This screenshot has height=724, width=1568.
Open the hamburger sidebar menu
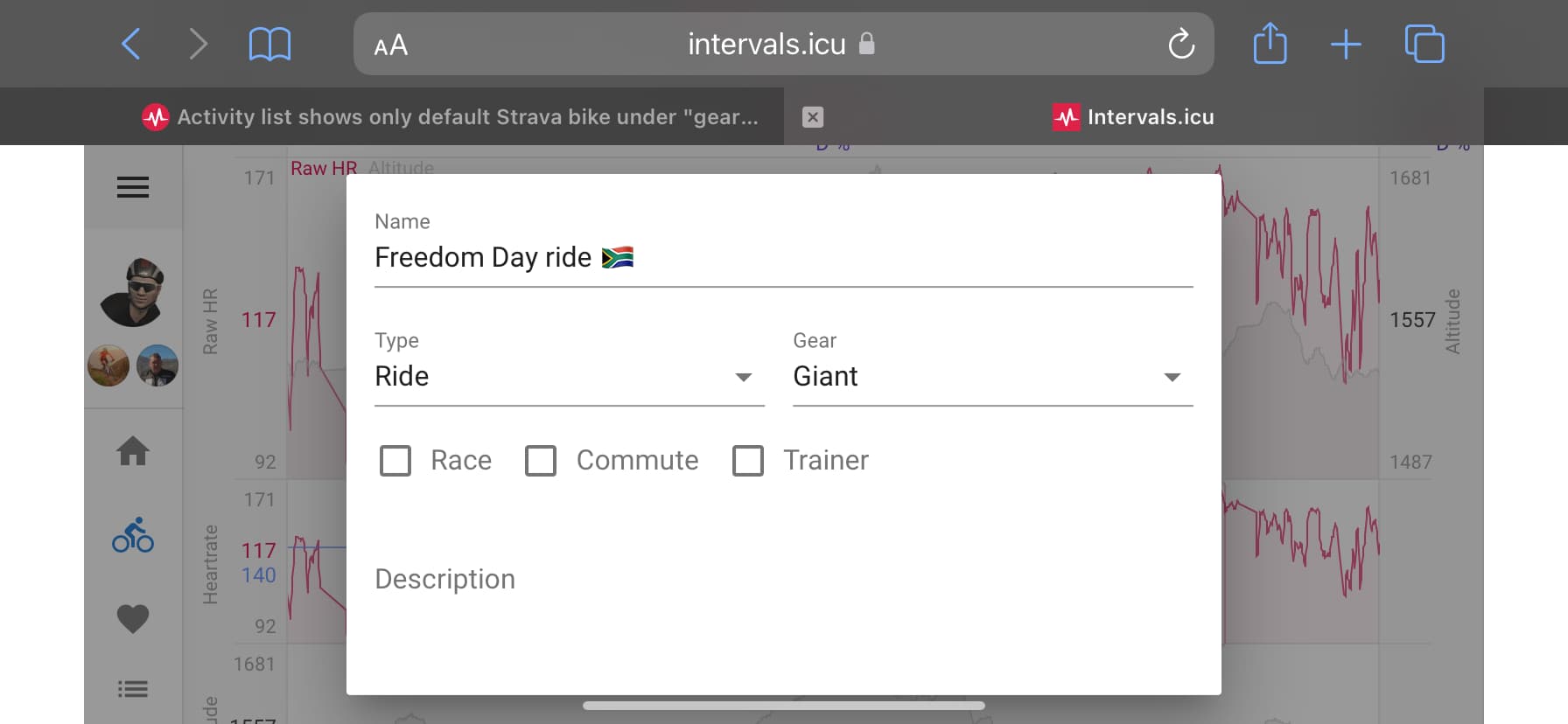(133, 187)
